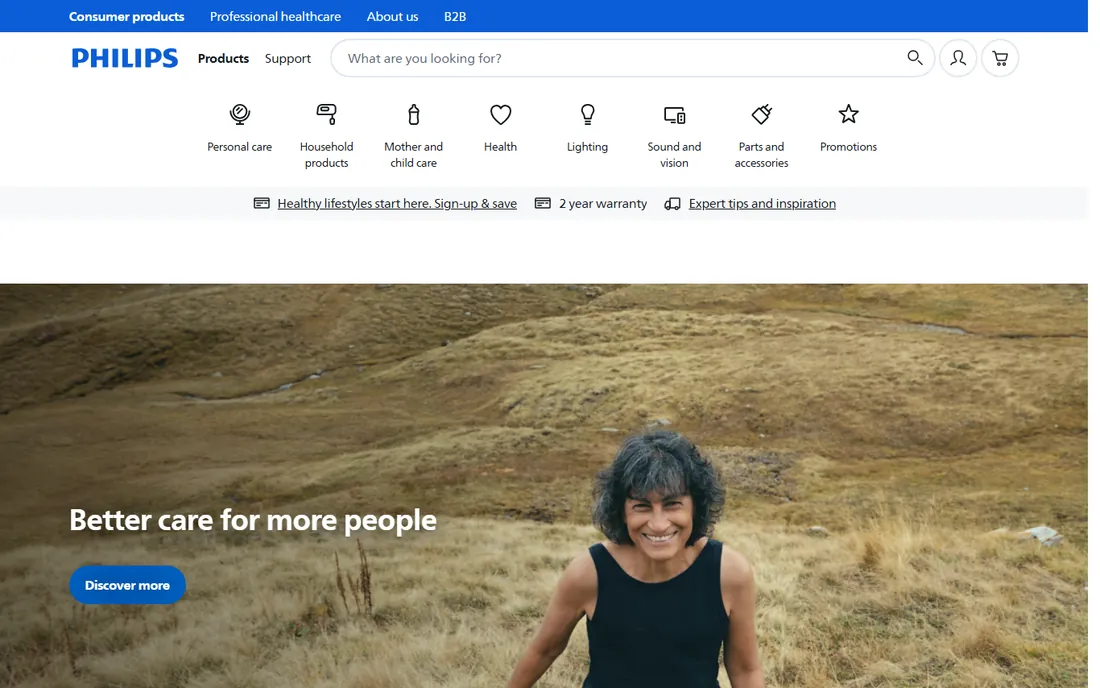Open the Support menu
Image resolution: width=1100 pixels, height=688 pixels.
288,58
